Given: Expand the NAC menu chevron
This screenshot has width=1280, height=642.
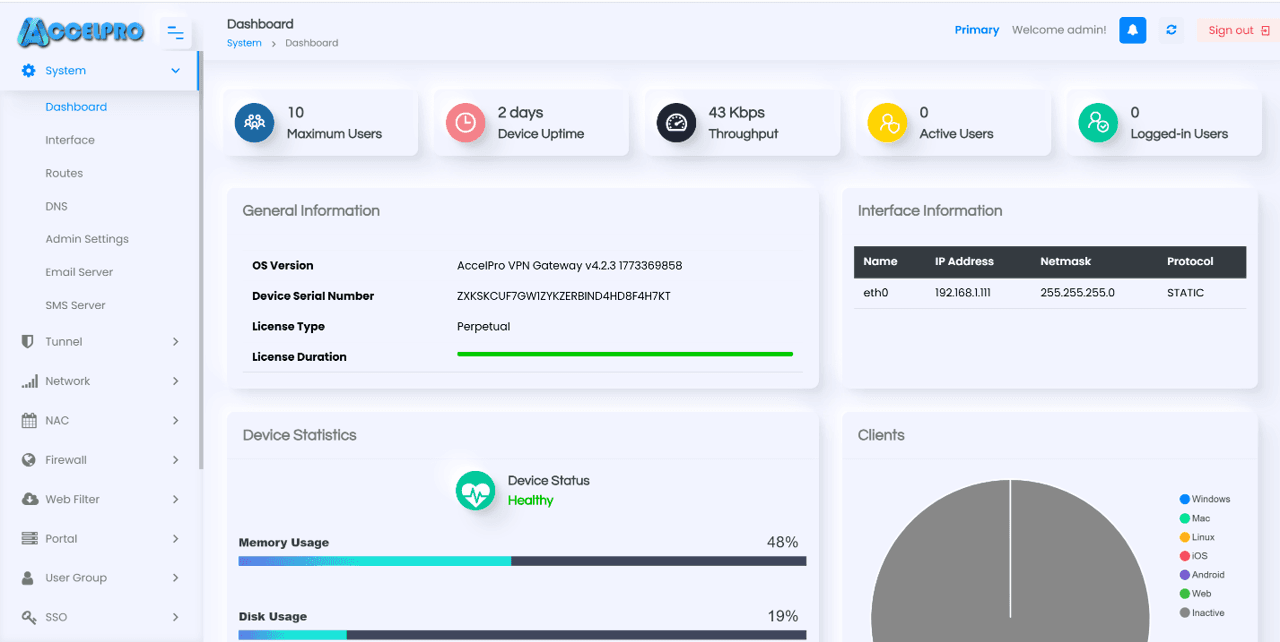Looking at the screenshot, I should coord(176,420).
